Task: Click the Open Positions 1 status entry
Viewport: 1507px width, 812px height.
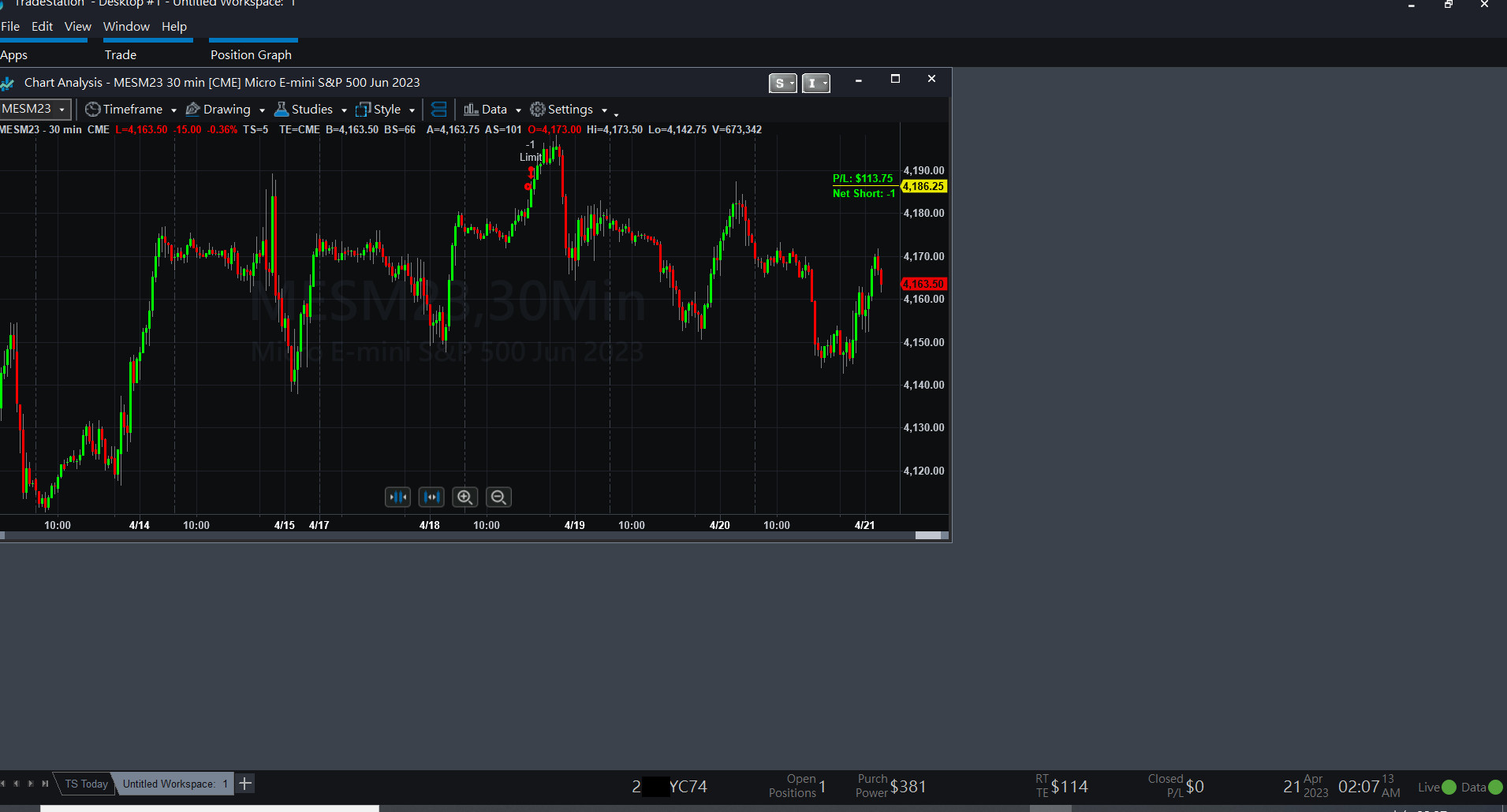Action: [x=797, y=786]
